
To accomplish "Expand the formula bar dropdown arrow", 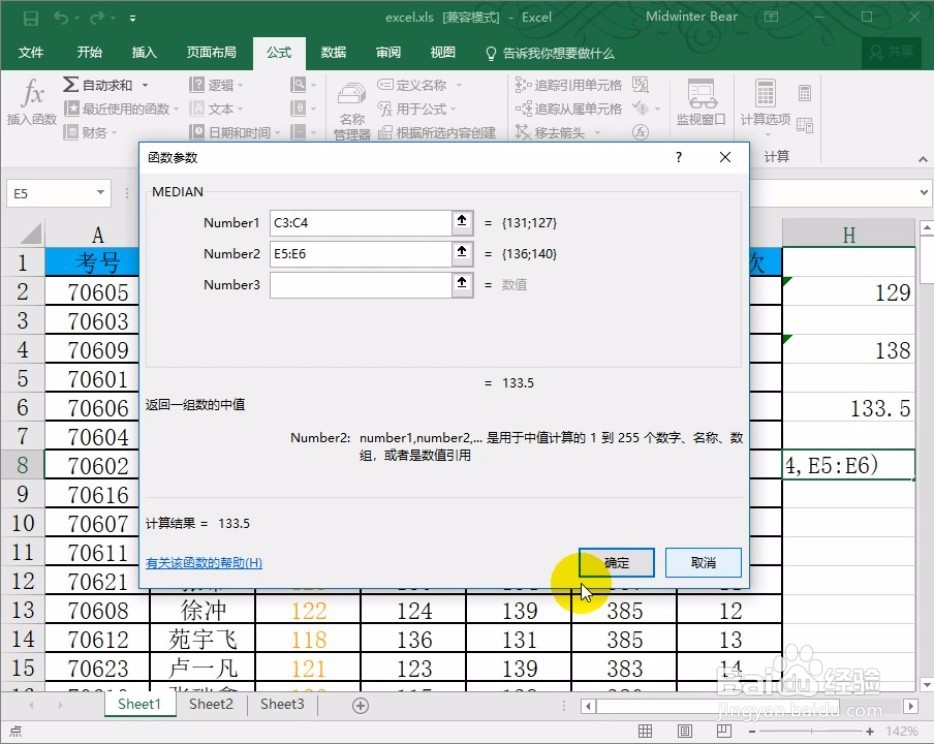I will 923,192.
